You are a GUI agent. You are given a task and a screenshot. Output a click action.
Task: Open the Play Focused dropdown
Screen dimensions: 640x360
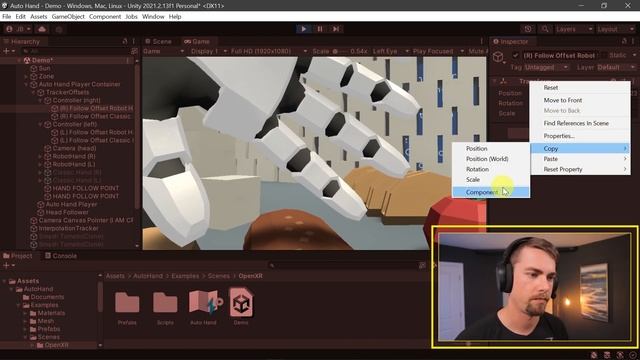click(x=438, y=51)
